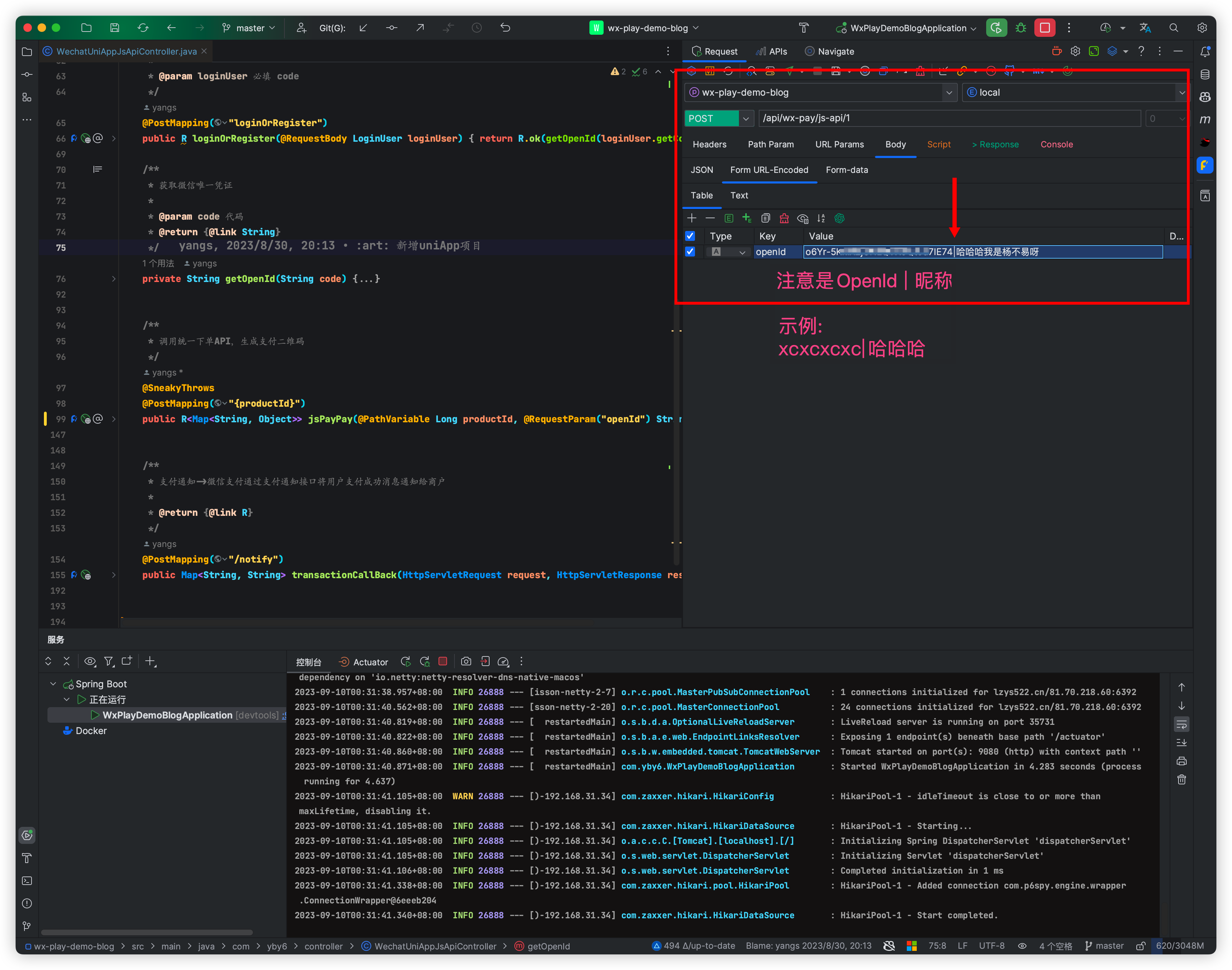The image size is (1232, 970).
Task: Click the add row plus icon
Action: pos(691,218)
